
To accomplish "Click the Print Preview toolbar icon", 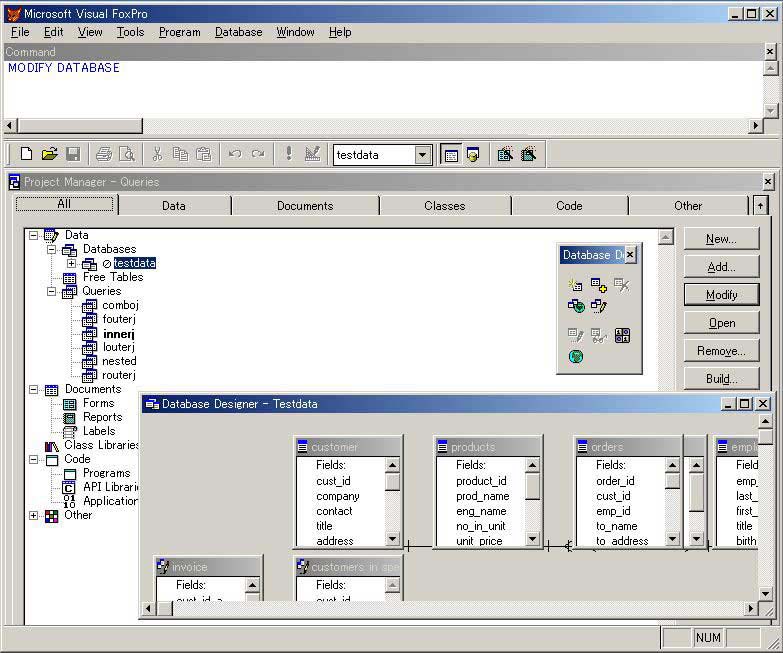I will click(x=127, y=154).
